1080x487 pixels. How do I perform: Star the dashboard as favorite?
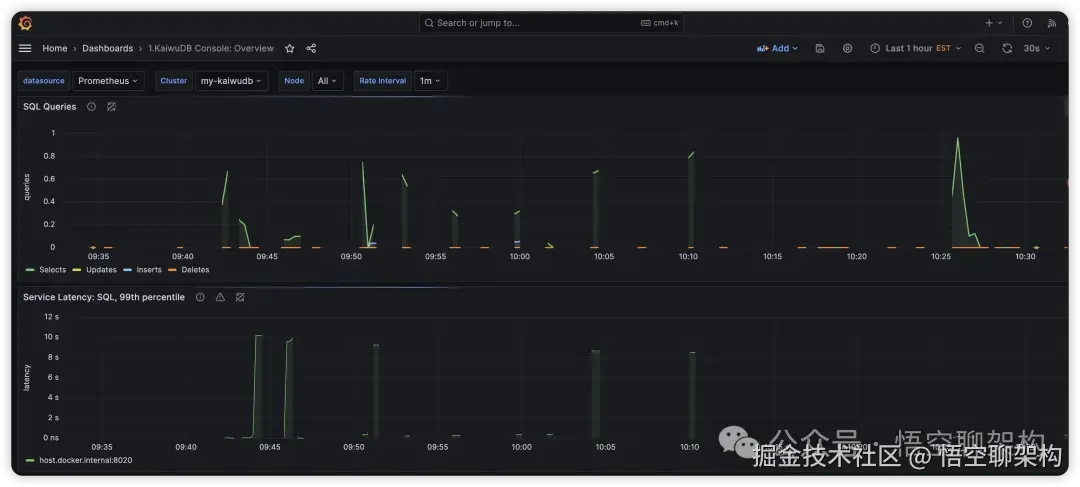[290, 48]
